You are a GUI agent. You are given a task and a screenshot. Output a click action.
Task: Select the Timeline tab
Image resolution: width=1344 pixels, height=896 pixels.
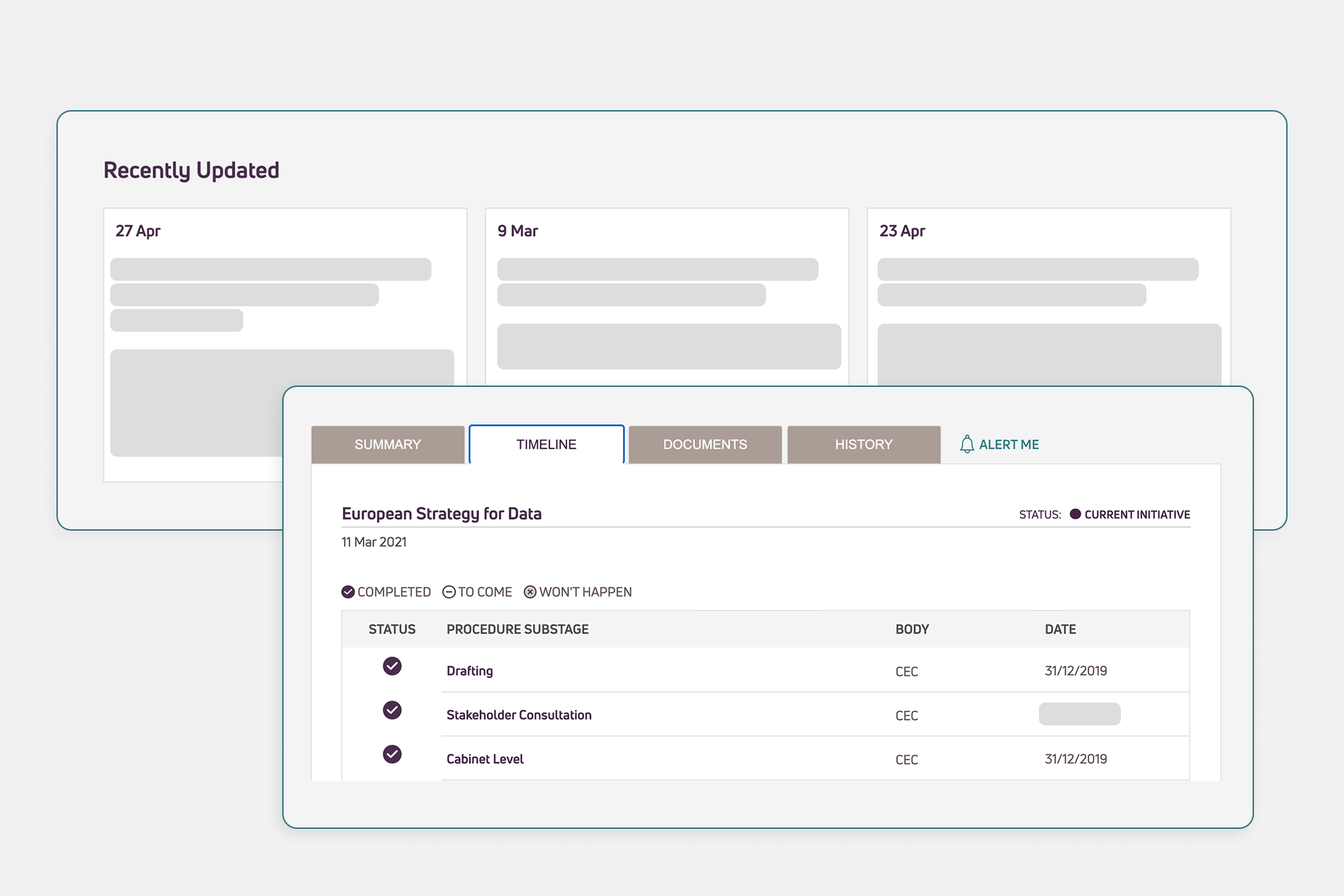tap(546, 445)
